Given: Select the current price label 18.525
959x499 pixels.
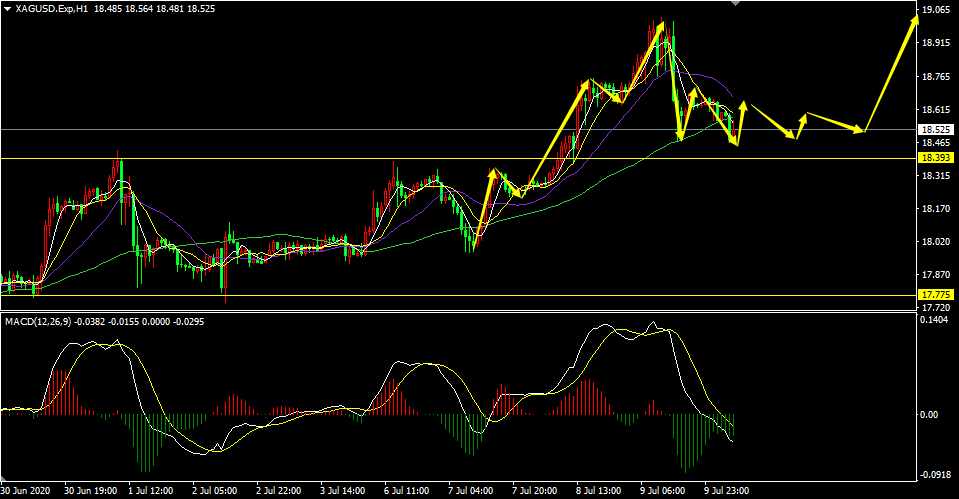Looking at the screenshot, I should [936, 130].
